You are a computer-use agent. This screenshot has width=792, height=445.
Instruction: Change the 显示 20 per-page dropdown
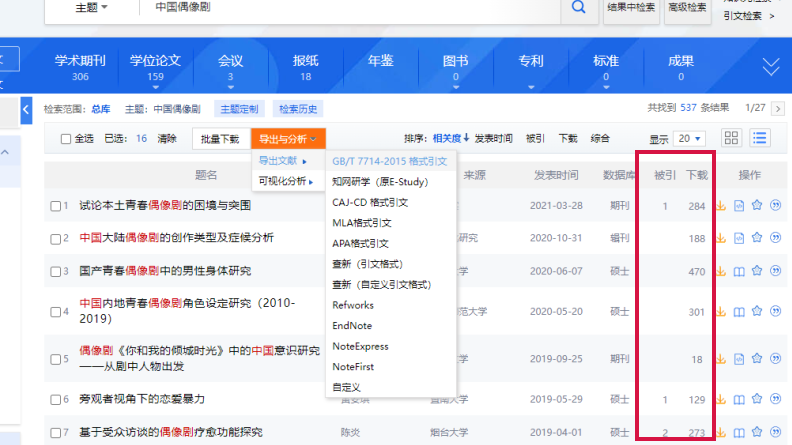pyautogui.click(x=689, y=138)
